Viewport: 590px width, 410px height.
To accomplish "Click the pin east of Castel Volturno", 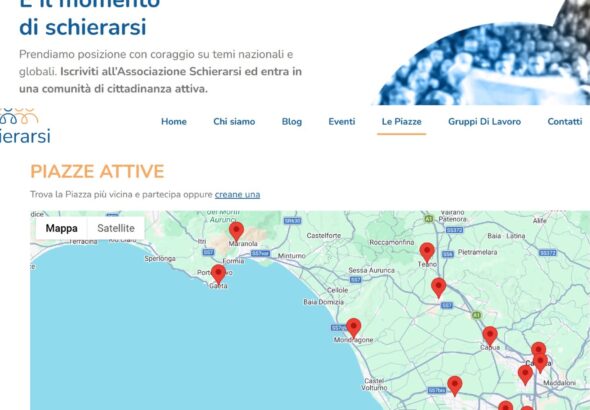I will point(455,386).
